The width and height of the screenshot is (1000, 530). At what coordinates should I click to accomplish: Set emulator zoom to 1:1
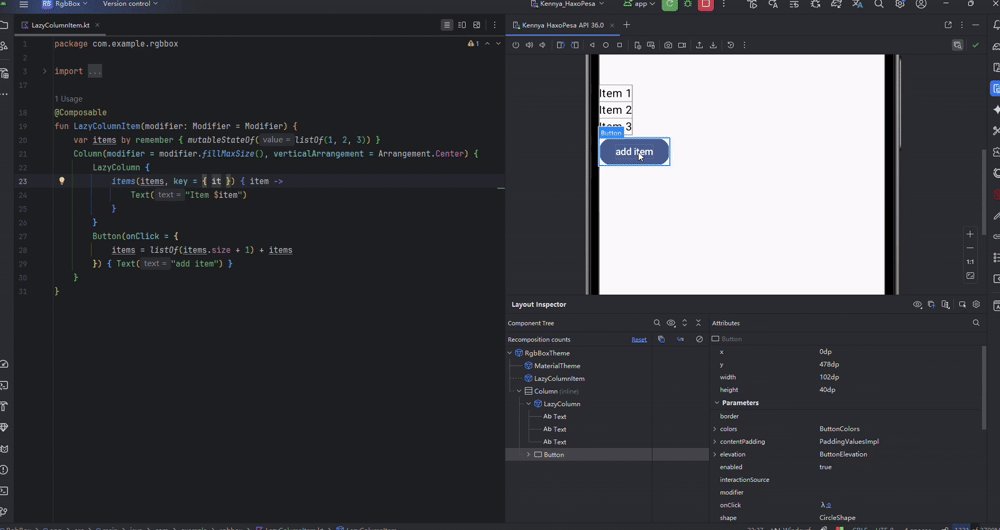point(970,262)
